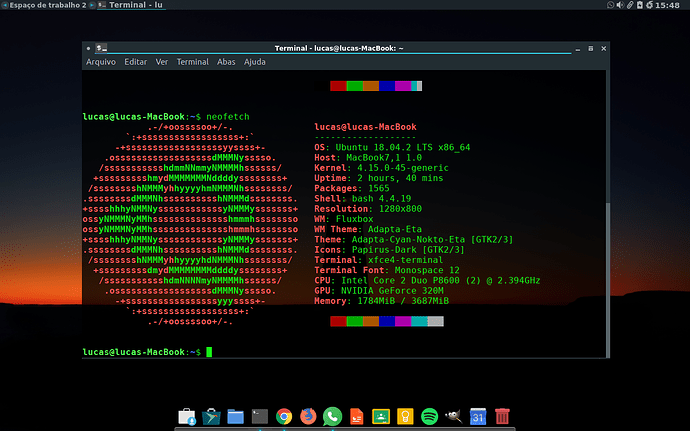Open the Ver menu
Viewport: 690px width, 431px height.
pos(161,62)
